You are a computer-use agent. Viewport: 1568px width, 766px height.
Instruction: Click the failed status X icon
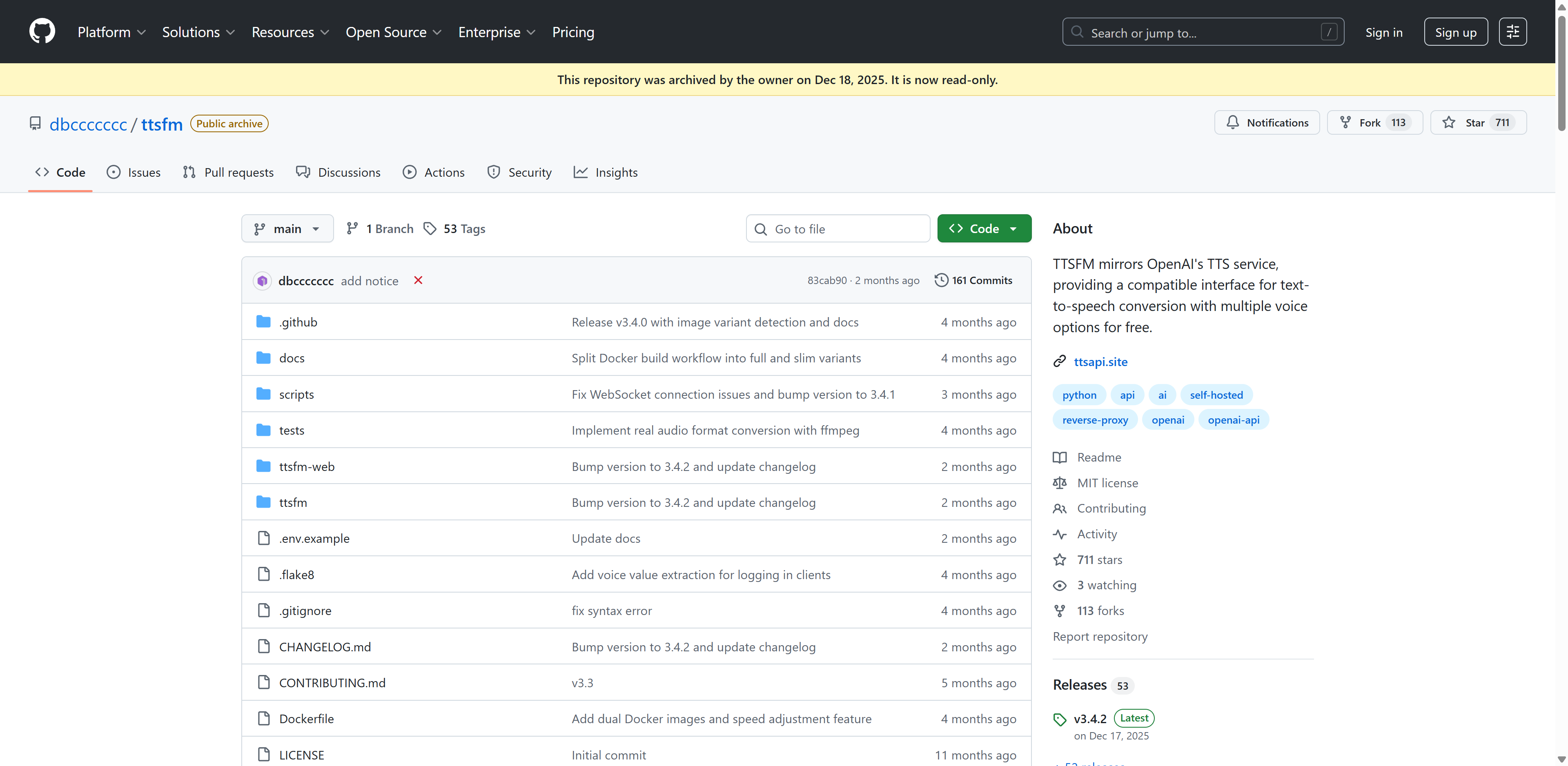click(x=418, y=280)
